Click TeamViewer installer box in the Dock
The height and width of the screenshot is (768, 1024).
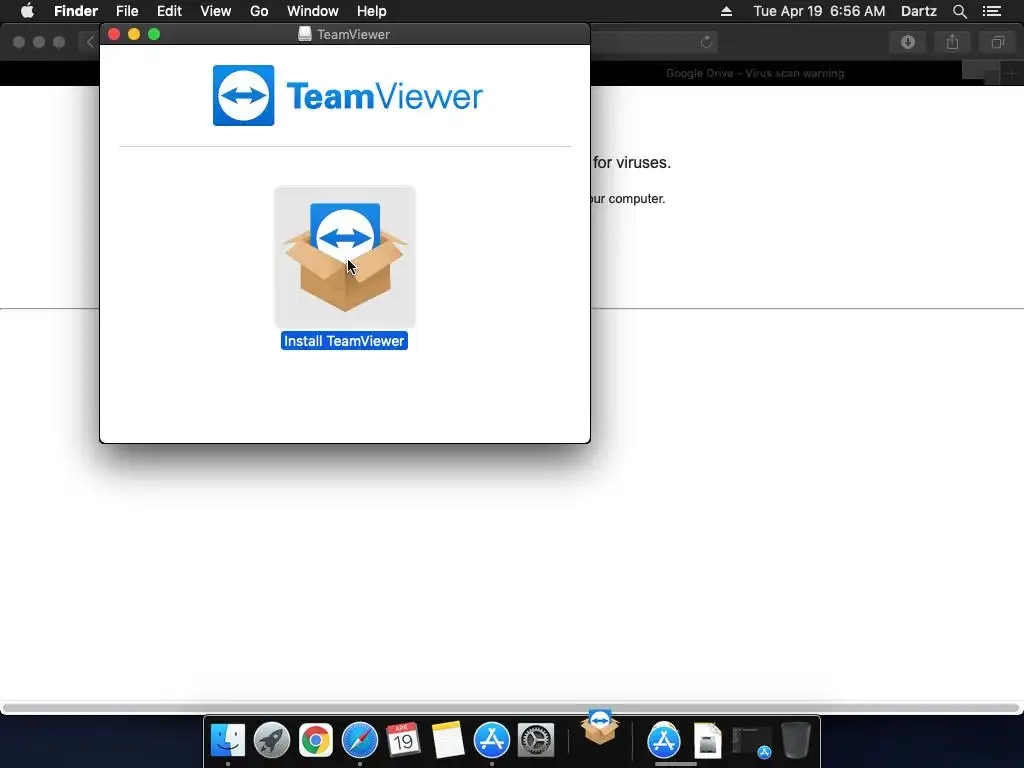600,727
